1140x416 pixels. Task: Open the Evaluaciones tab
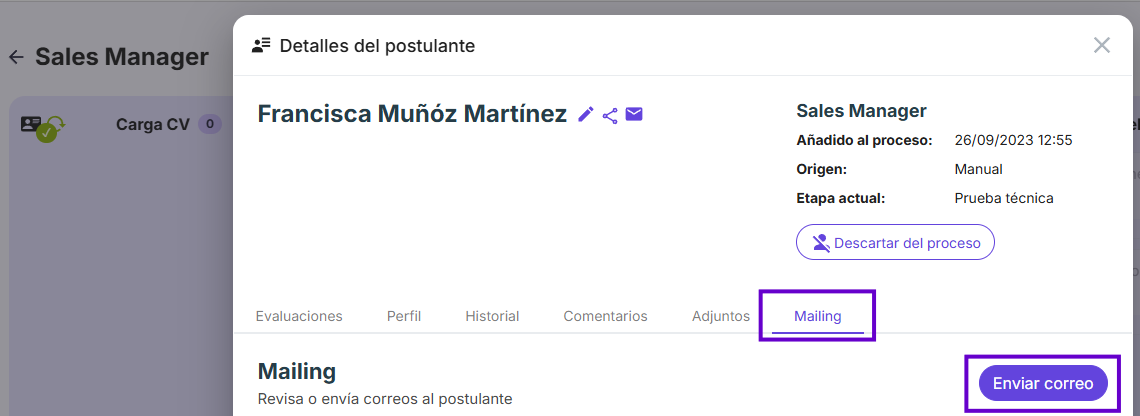299,316
